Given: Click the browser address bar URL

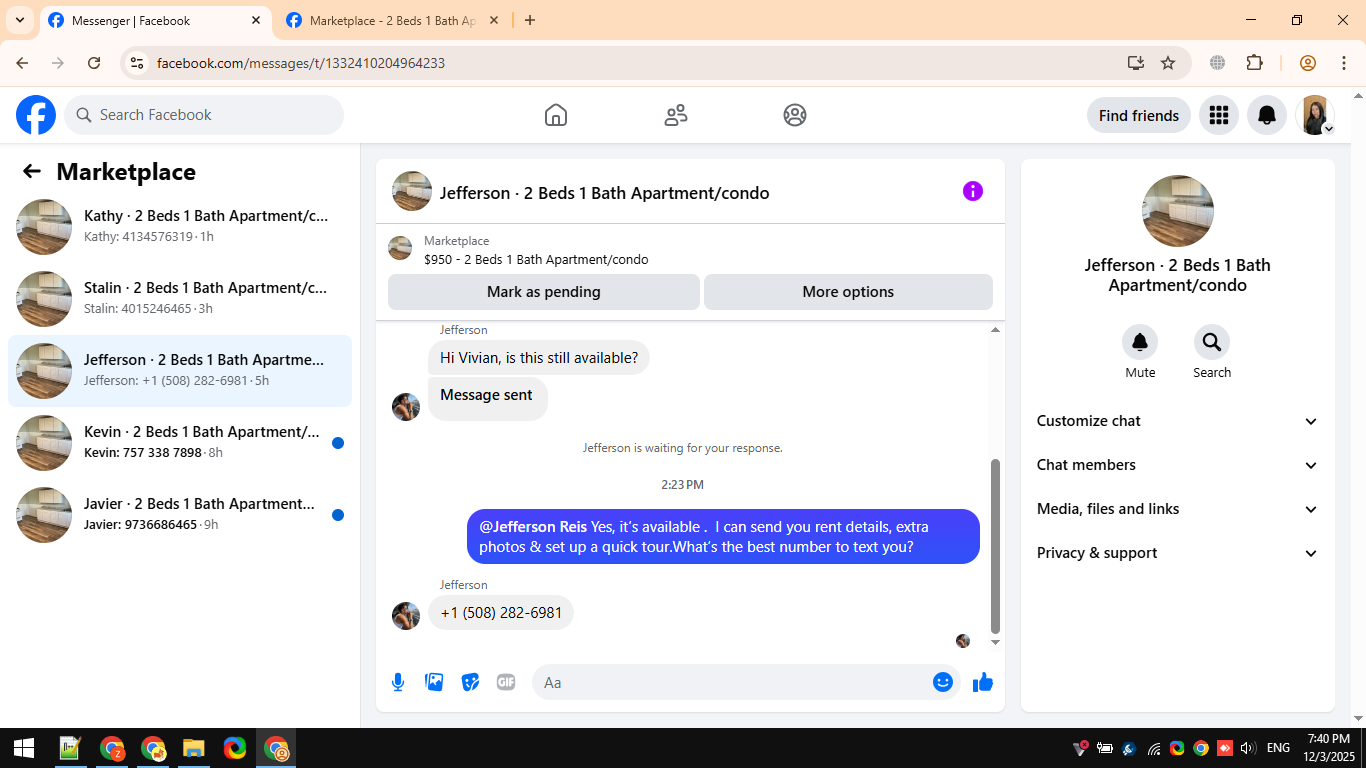Looking at the screenshot, I should (x=301, y=63).
